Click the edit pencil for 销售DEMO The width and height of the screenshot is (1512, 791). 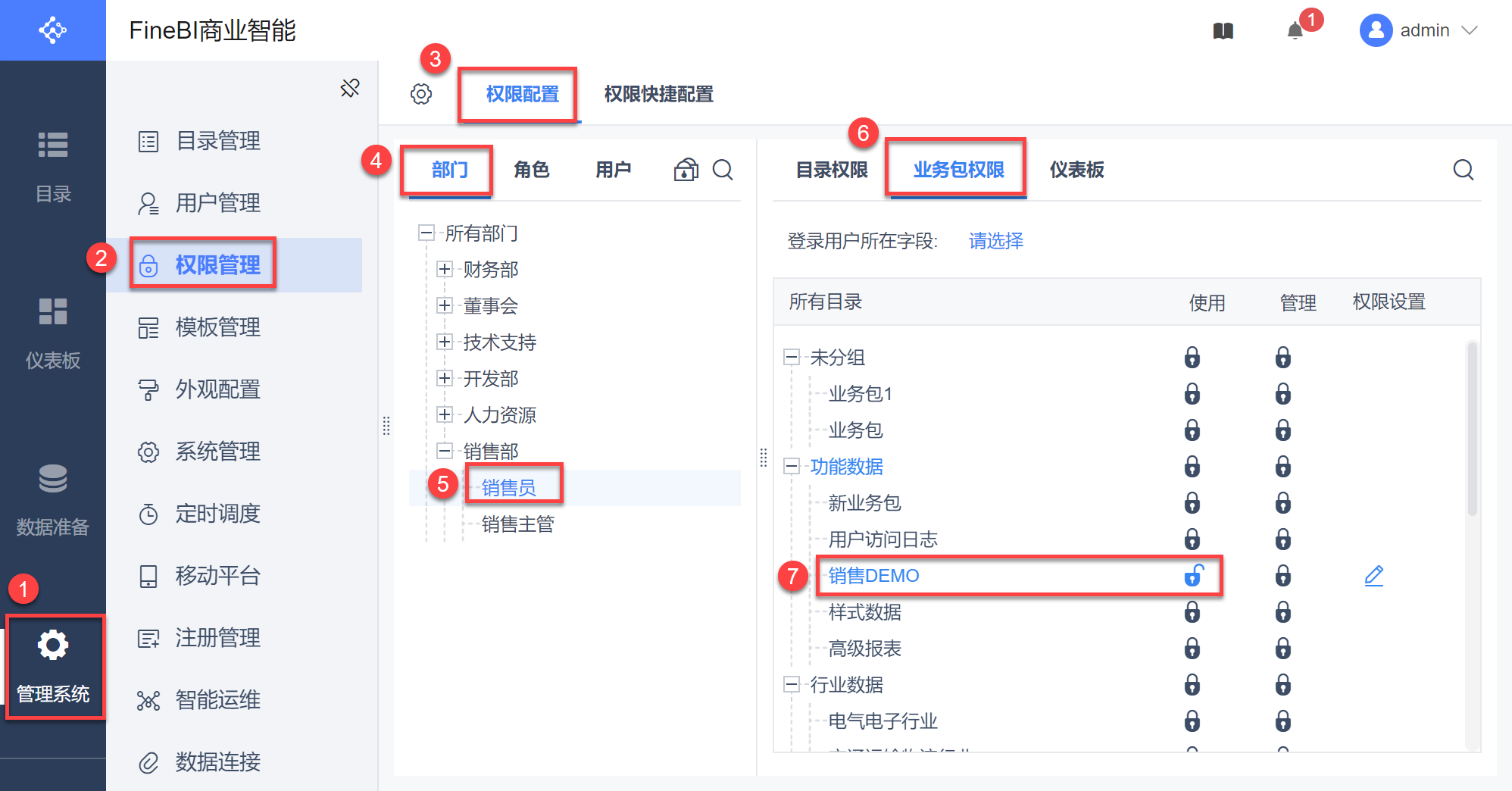click(1373, 576)
